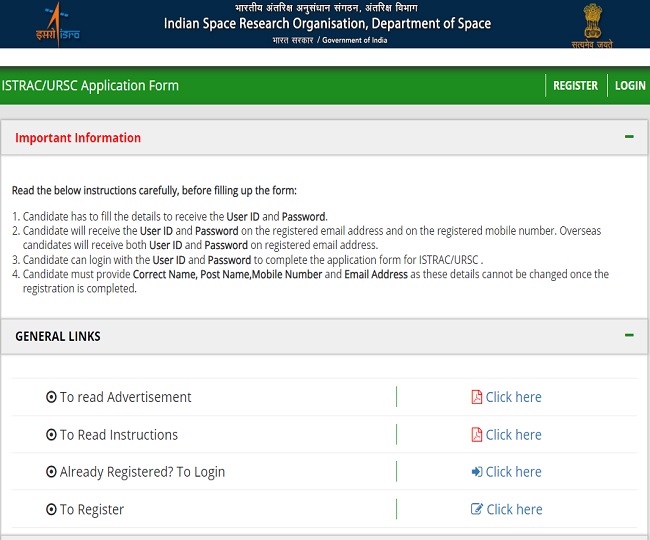Click the GENERAL LINKS panel heading

point(58,337)
